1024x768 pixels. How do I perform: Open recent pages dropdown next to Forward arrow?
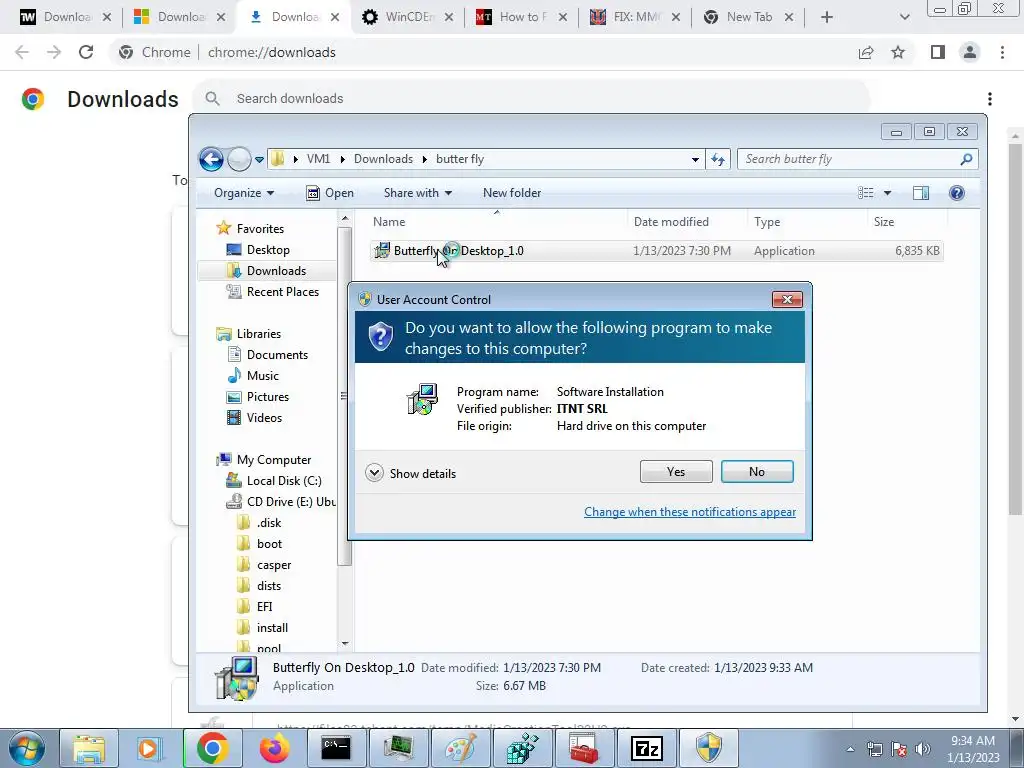pos(259,159)
